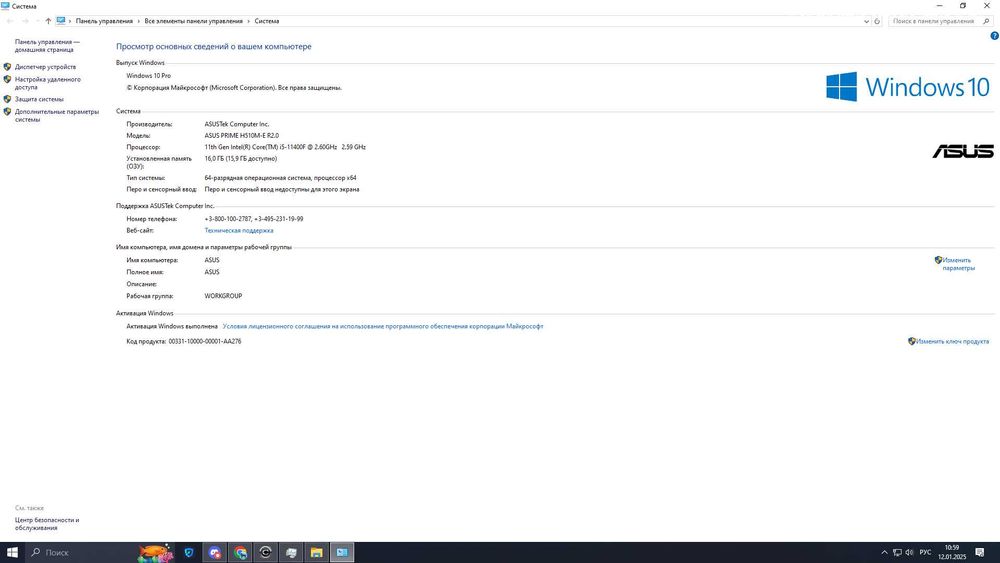Open File Explorer from the taskbar
The height and width of the screenshot is (563, 1000).
[317, 552]
